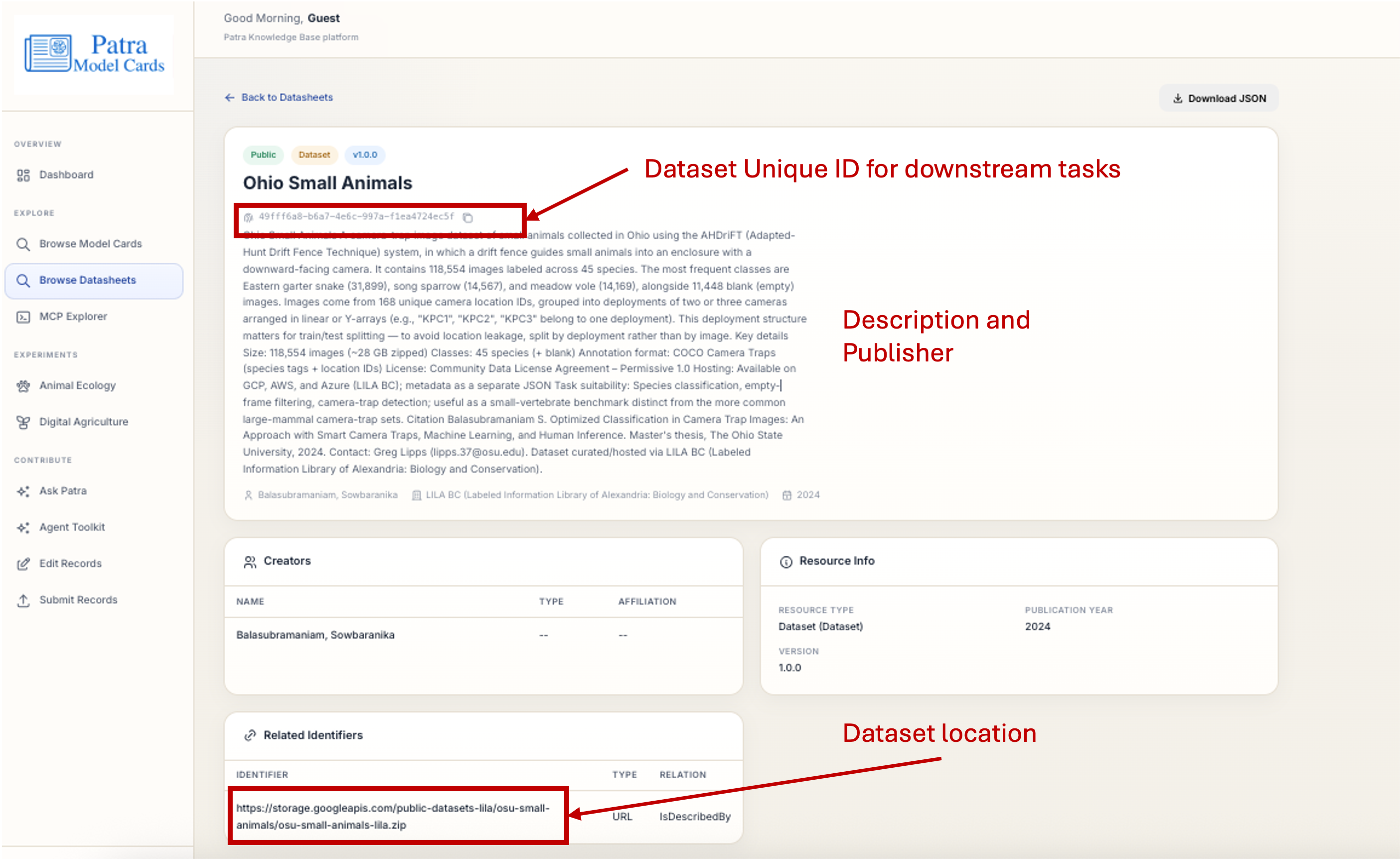
Task: Go to Submit Records
Action: (x=94, y=600)
